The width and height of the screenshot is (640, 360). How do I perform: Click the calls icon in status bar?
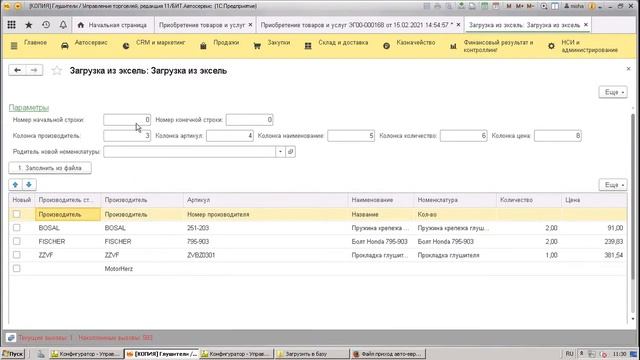[11, 338]
